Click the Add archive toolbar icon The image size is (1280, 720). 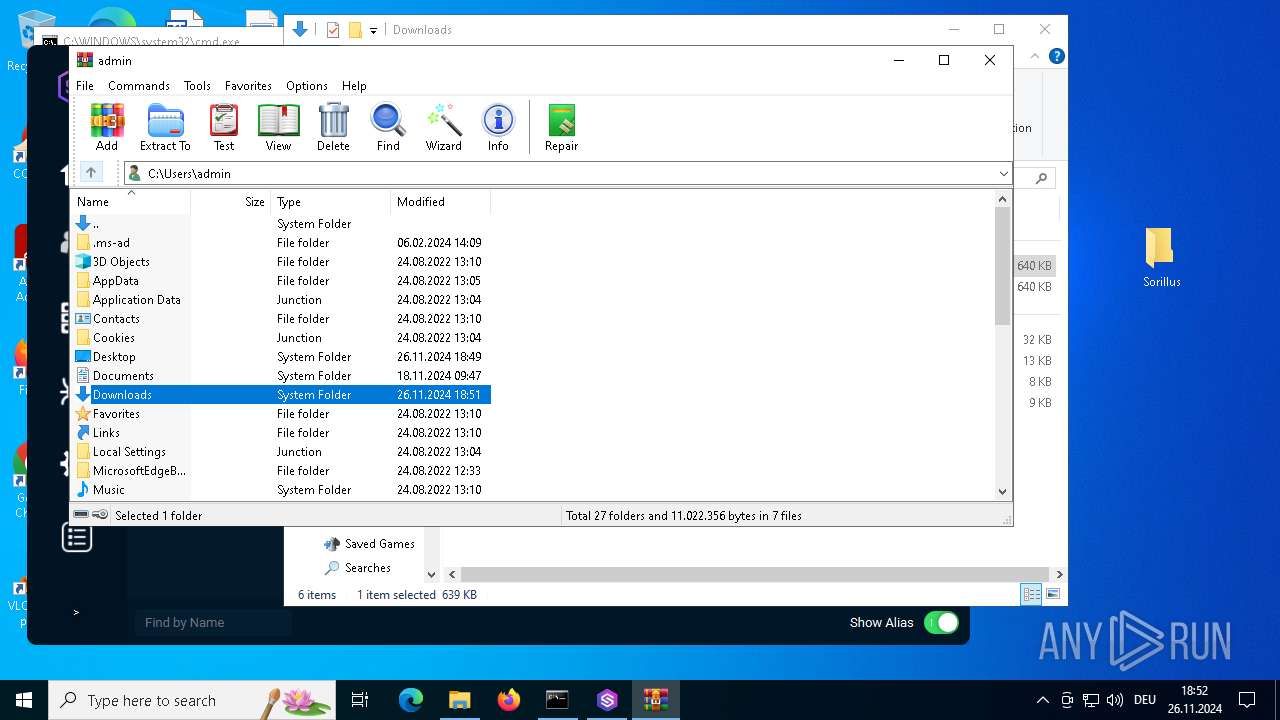coord(107,127)
